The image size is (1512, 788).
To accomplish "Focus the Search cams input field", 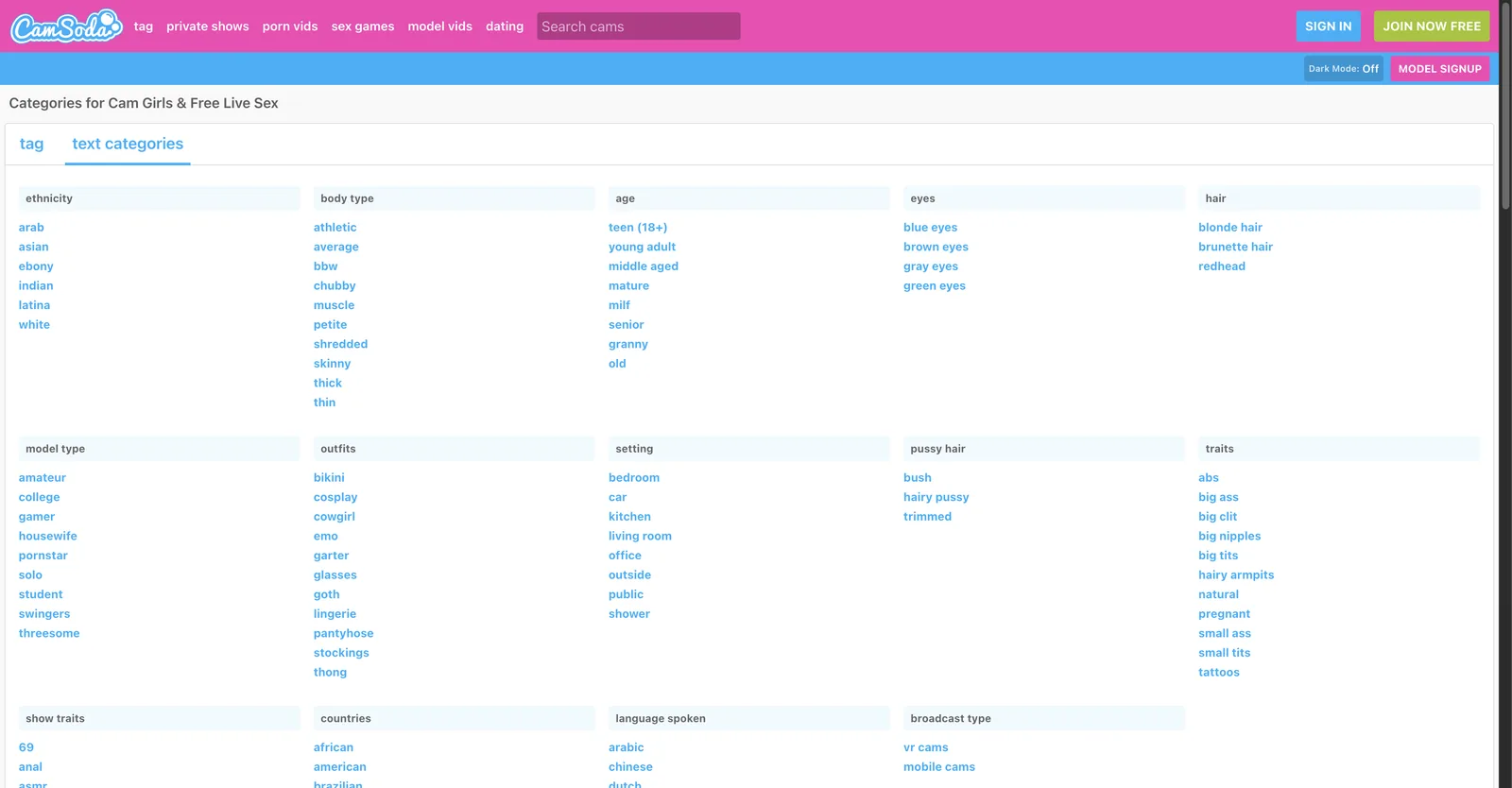I will (639, 26).
